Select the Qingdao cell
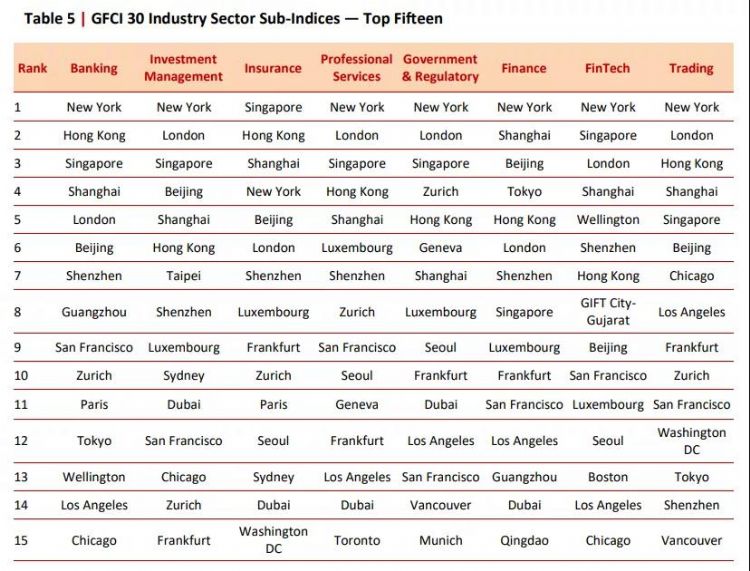This screenshot has height=571, width=750. (x=524, y=540)
